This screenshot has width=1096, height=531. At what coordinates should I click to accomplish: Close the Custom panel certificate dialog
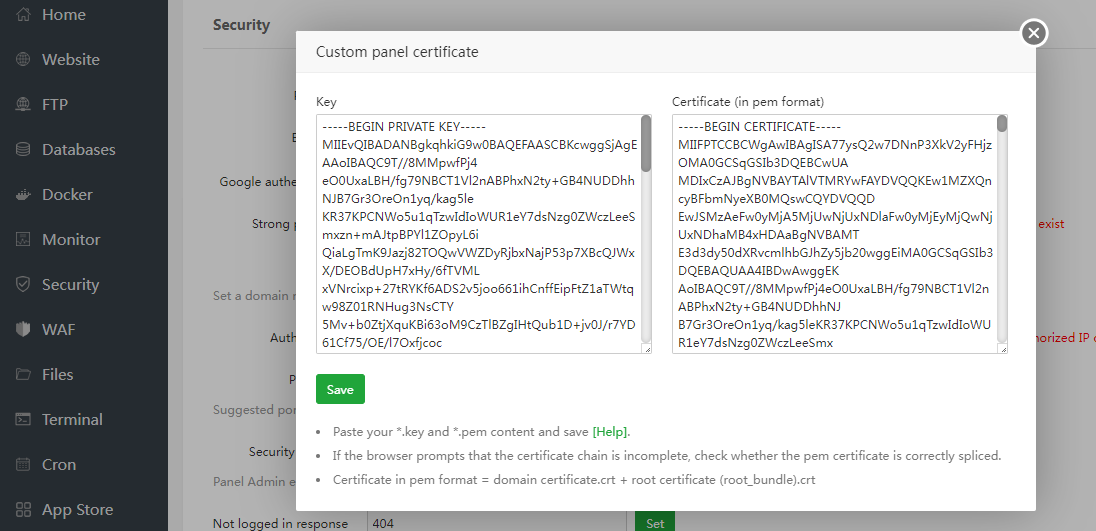coord(1034,33)
